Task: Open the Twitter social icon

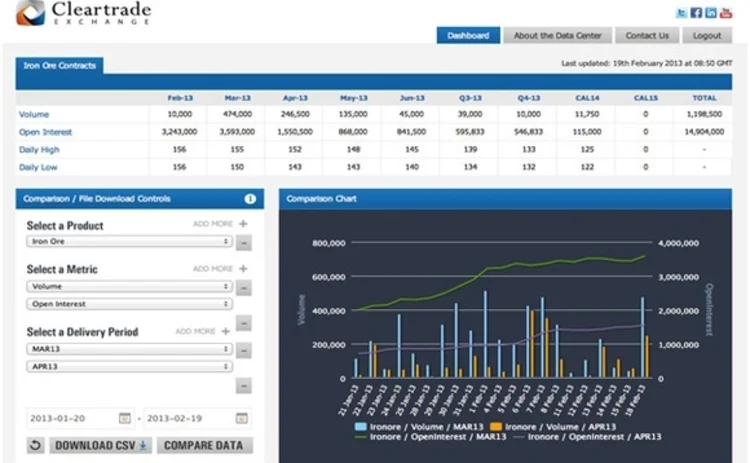Action: point(682,13)
